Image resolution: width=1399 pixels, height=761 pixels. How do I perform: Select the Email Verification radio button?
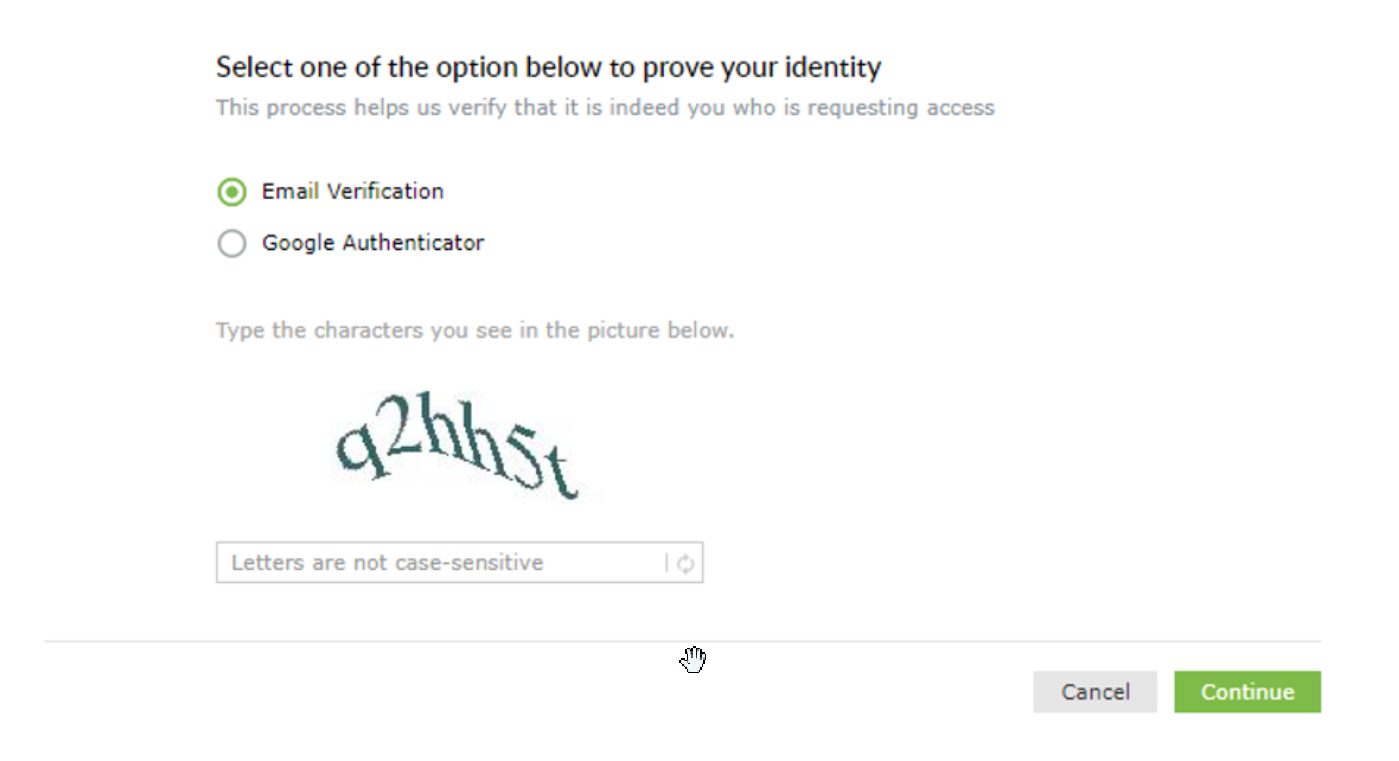232,192
